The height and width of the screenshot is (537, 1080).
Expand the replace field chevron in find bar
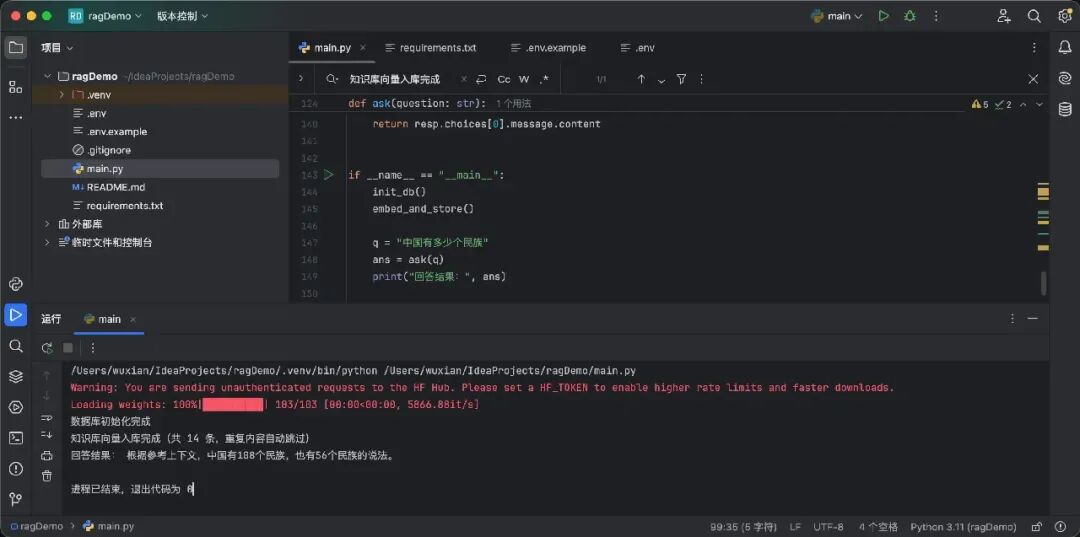click(301, 79)
